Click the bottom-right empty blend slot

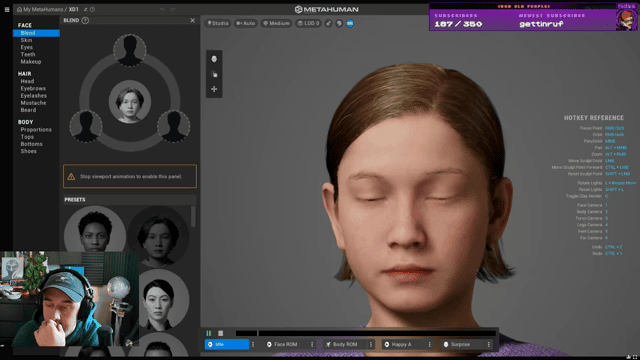coord(173,126)
